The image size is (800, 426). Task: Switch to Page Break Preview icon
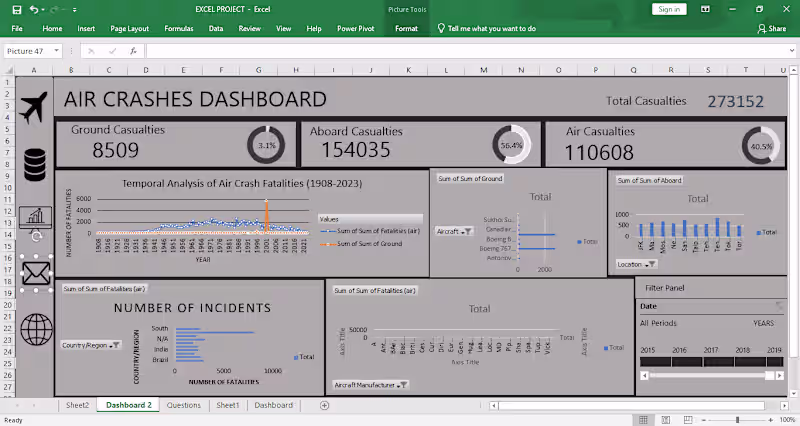pos(688,420)
